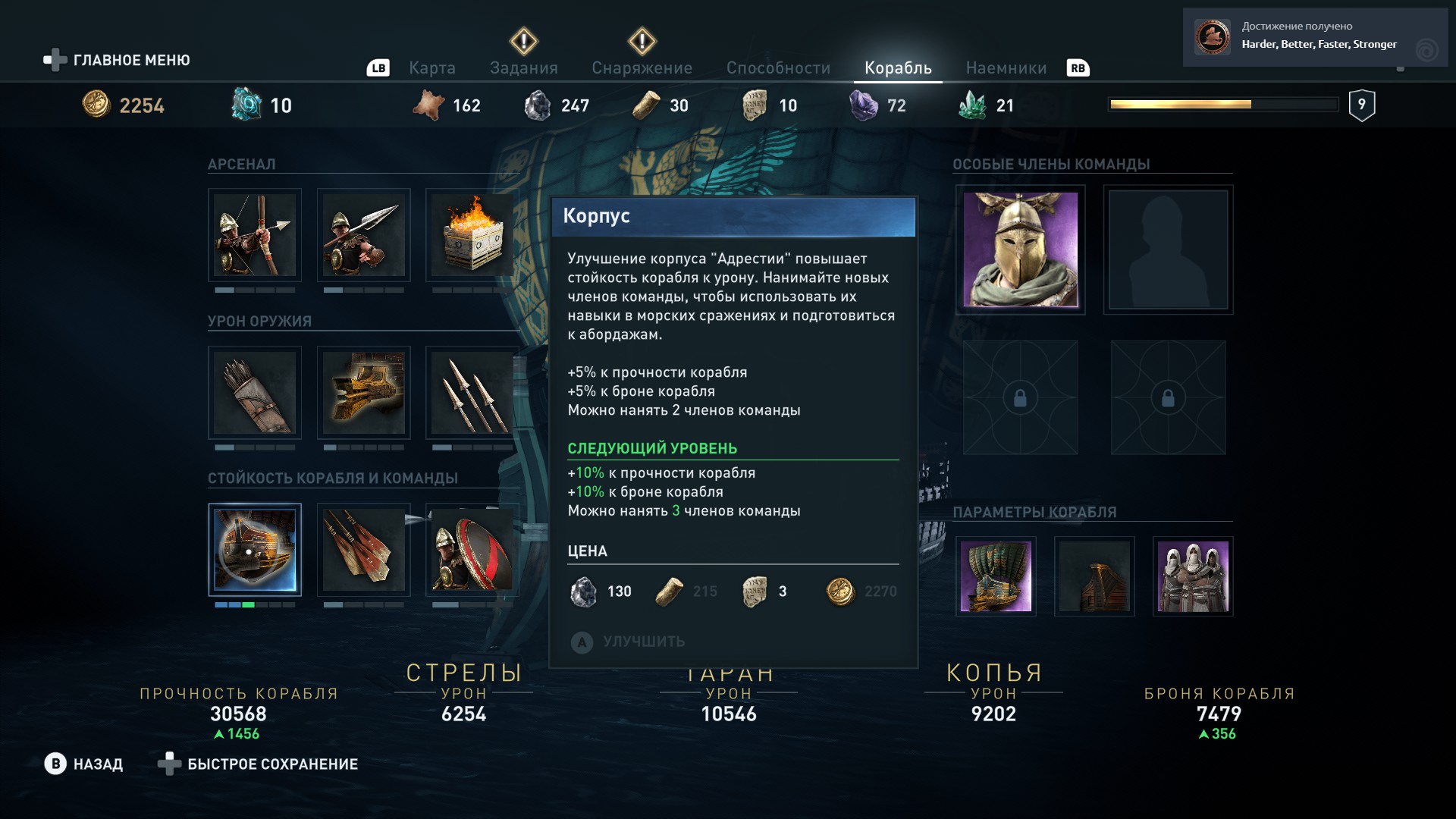Screen dimensions: 1456x819
Task: Select the archer arsenal upgrade icon
Action: [x=255, y=235]
